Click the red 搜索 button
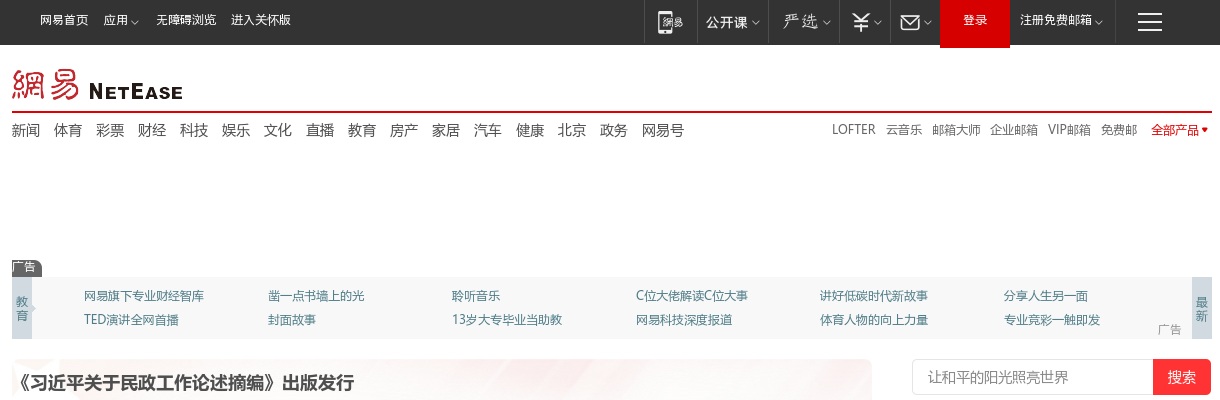Screen dimensions: 1220x400 [x=1182, y=377]
